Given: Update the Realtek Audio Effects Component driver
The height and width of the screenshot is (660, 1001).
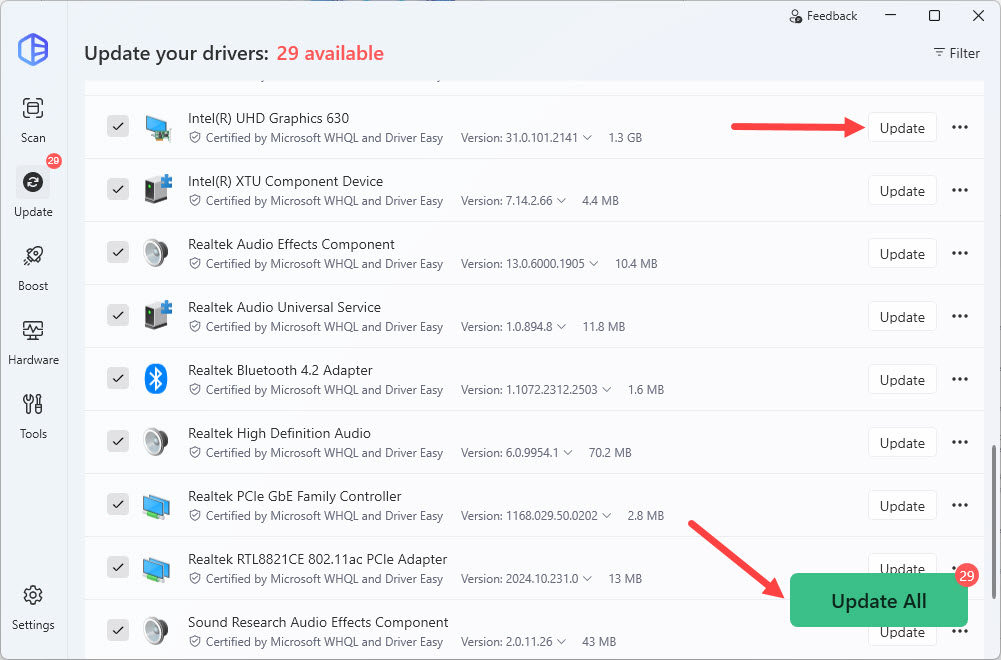Looking at the screenshot, I should coord(902,254).
